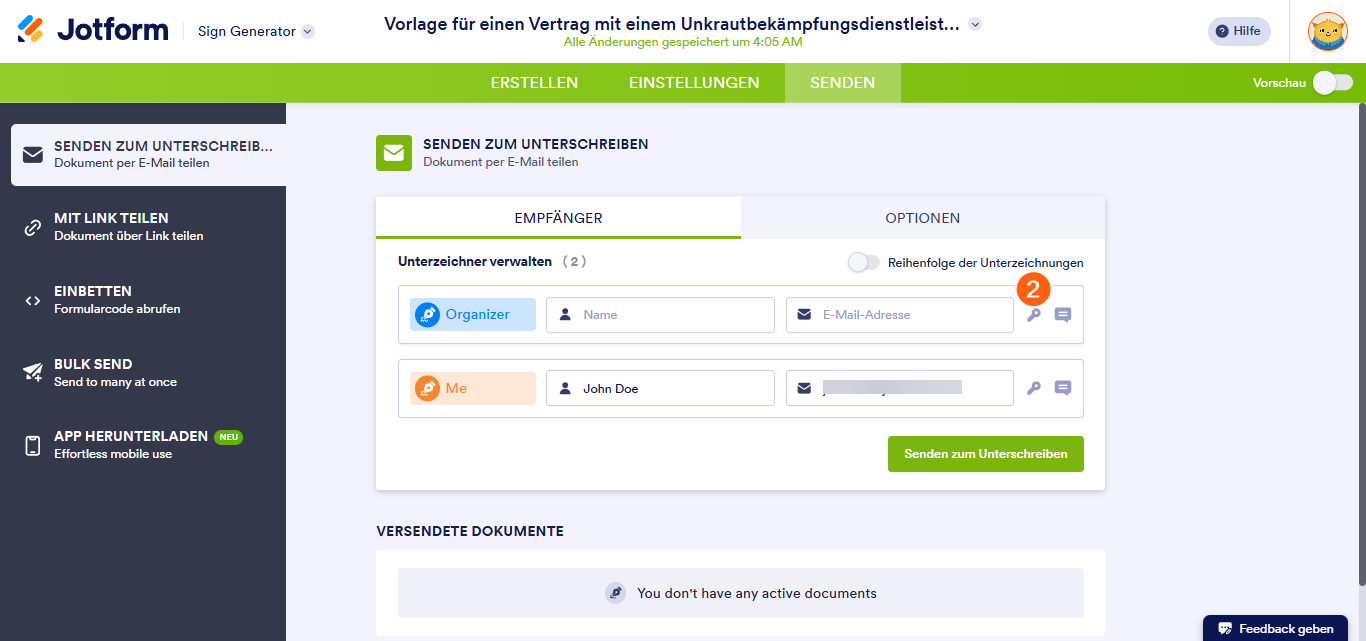Viewport: 1366px width, 641px height.
Task: Open the key icon on the Organizer row
Action: coord(1034,314)
